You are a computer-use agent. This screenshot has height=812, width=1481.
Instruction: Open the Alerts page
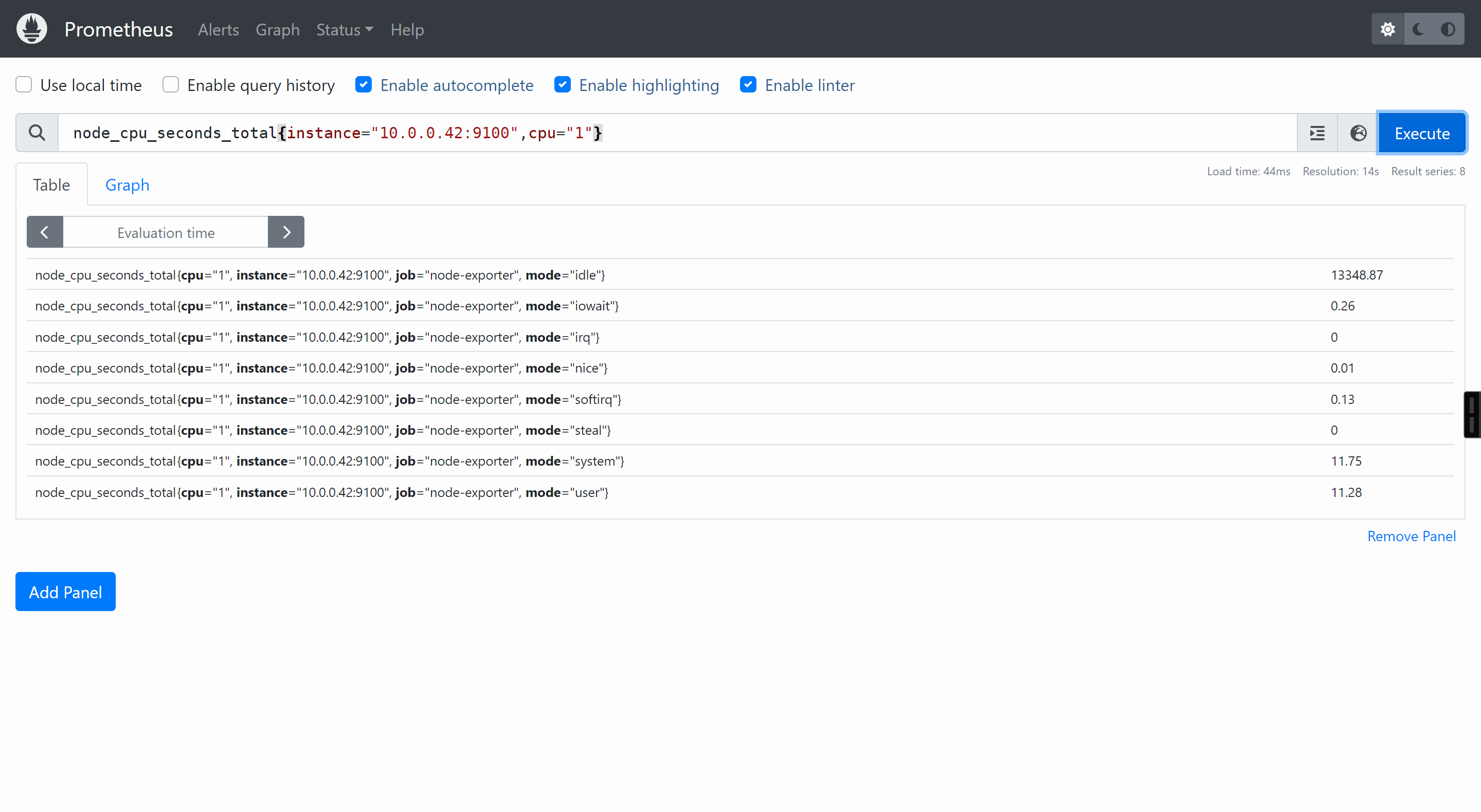click(x=218, y=30)
